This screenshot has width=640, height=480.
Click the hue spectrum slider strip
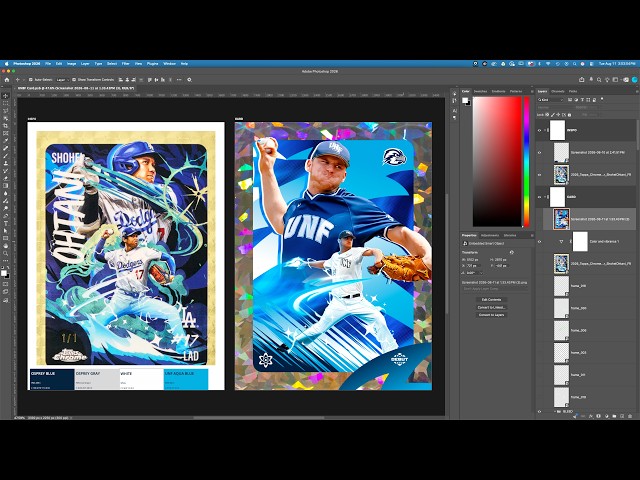[527, 162]
